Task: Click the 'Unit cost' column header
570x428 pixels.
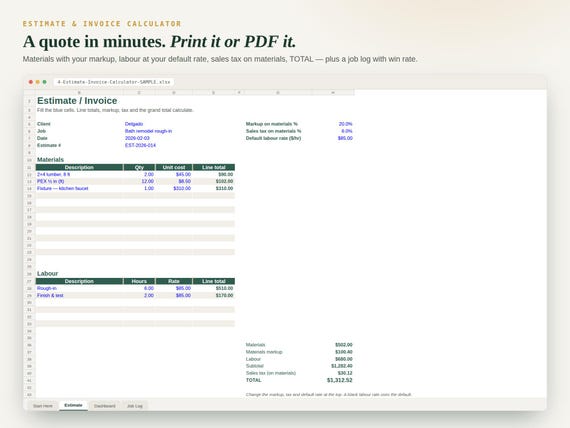Action: pyautogui.click(x=174, y=167)
